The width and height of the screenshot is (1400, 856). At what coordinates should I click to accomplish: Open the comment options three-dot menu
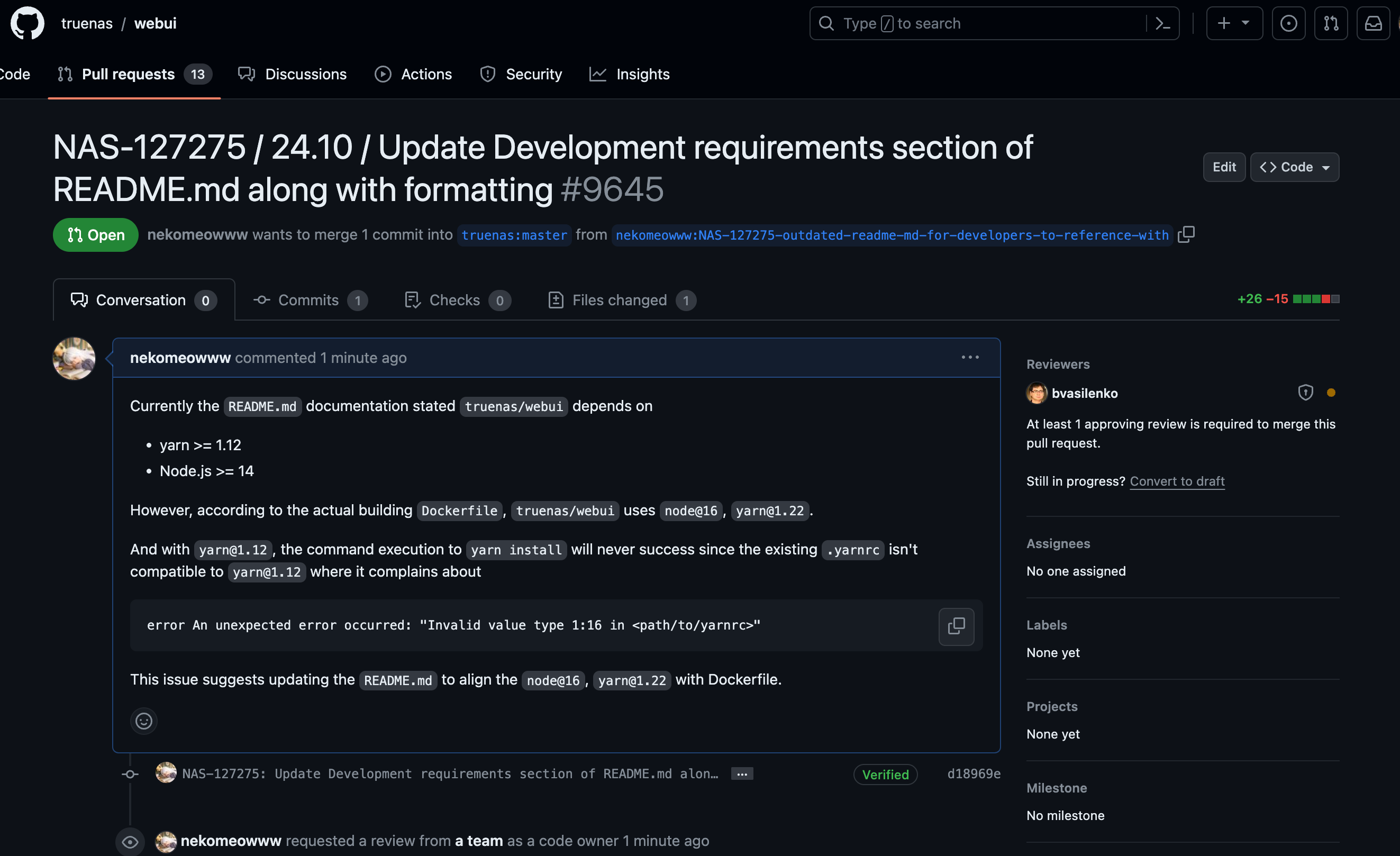click(x=970, y=357)
